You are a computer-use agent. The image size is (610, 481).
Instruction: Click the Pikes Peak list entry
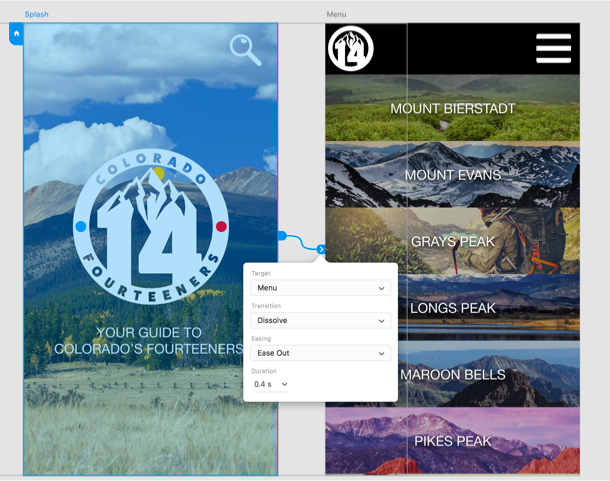click(x=453, y=441)
